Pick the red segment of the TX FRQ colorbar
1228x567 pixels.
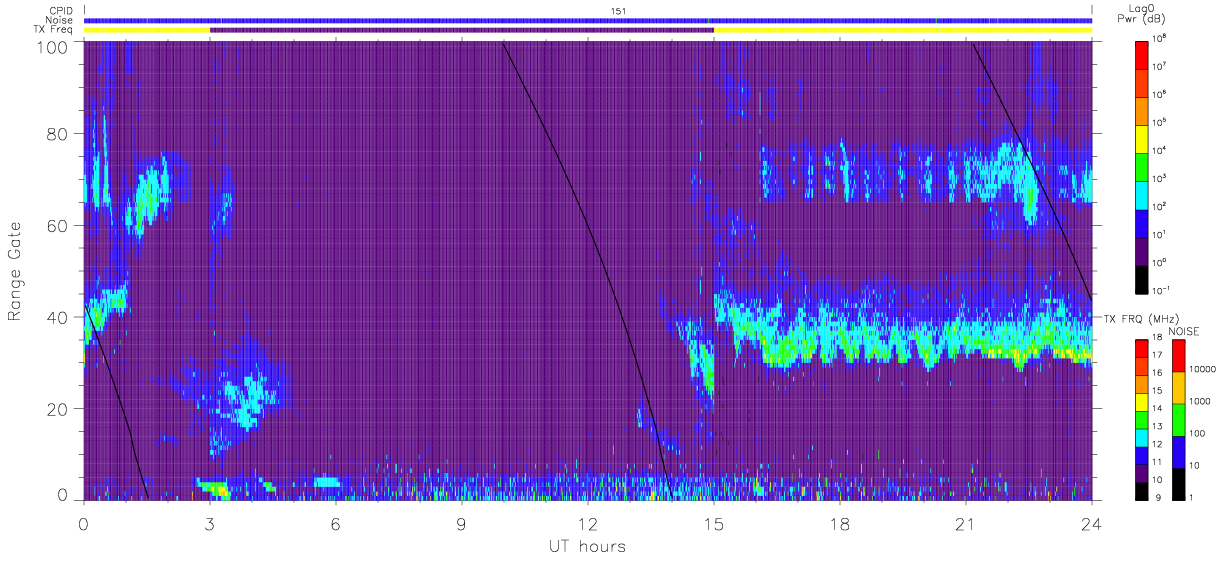tap(1142, 348)
